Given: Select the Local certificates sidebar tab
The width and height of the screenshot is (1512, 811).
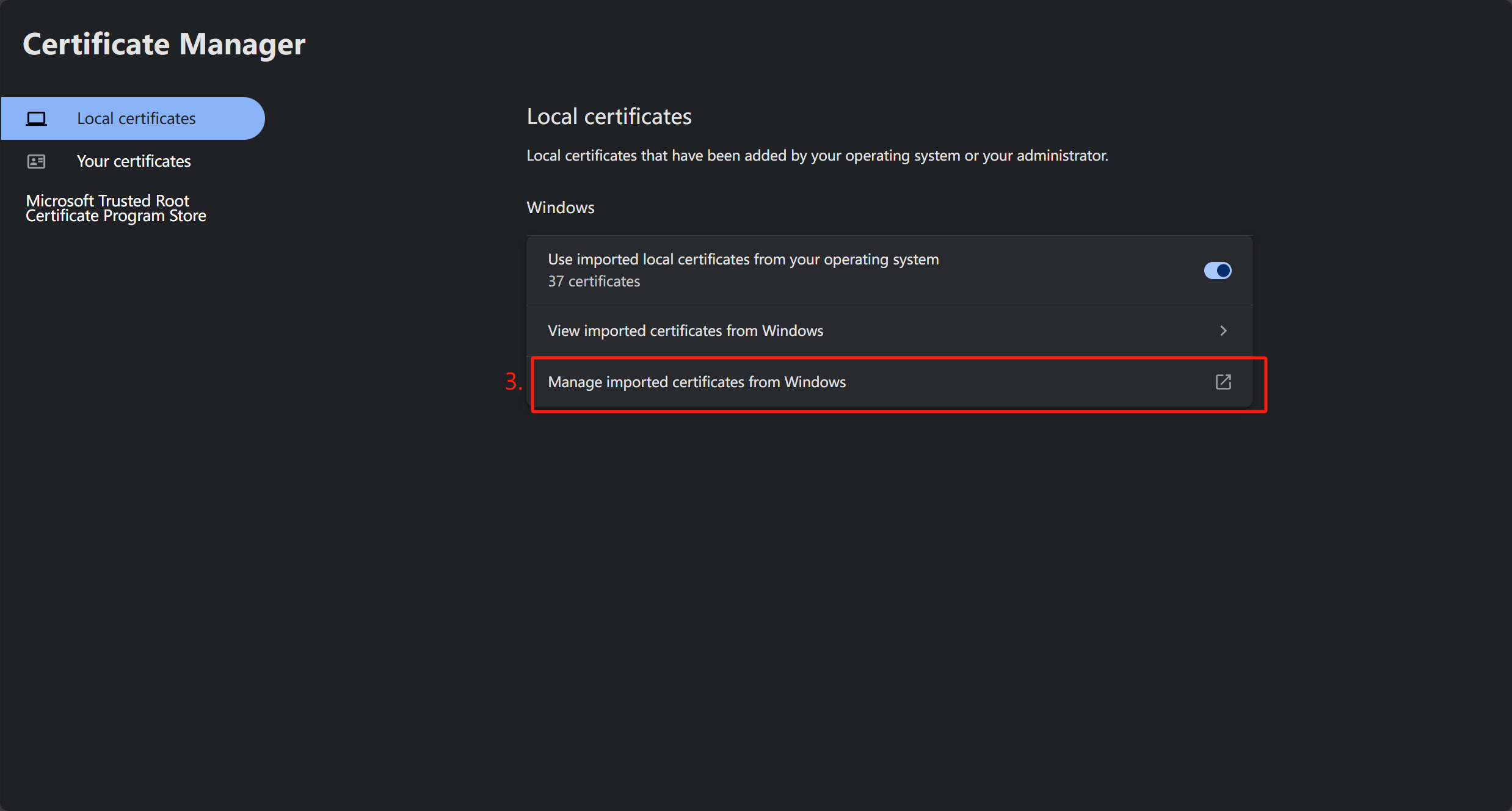Looking at the screenshot, I should pos(133,118).
